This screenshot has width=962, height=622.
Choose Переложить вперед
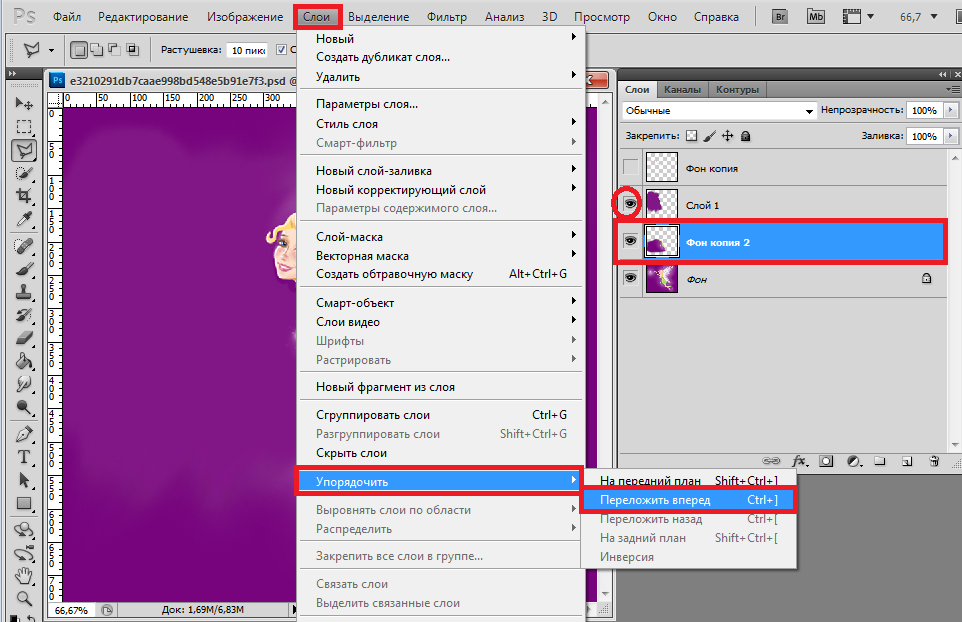pyautogui.click(x=688, y=500)
